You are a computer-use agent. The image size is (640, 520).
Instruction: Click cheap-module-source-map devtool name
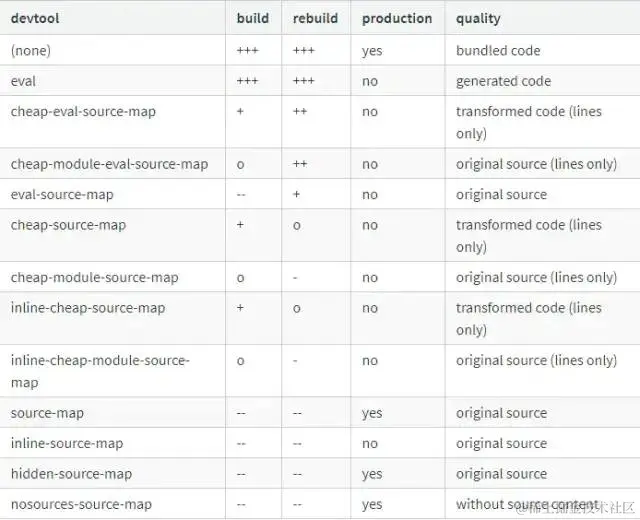[x=95, y=278]
